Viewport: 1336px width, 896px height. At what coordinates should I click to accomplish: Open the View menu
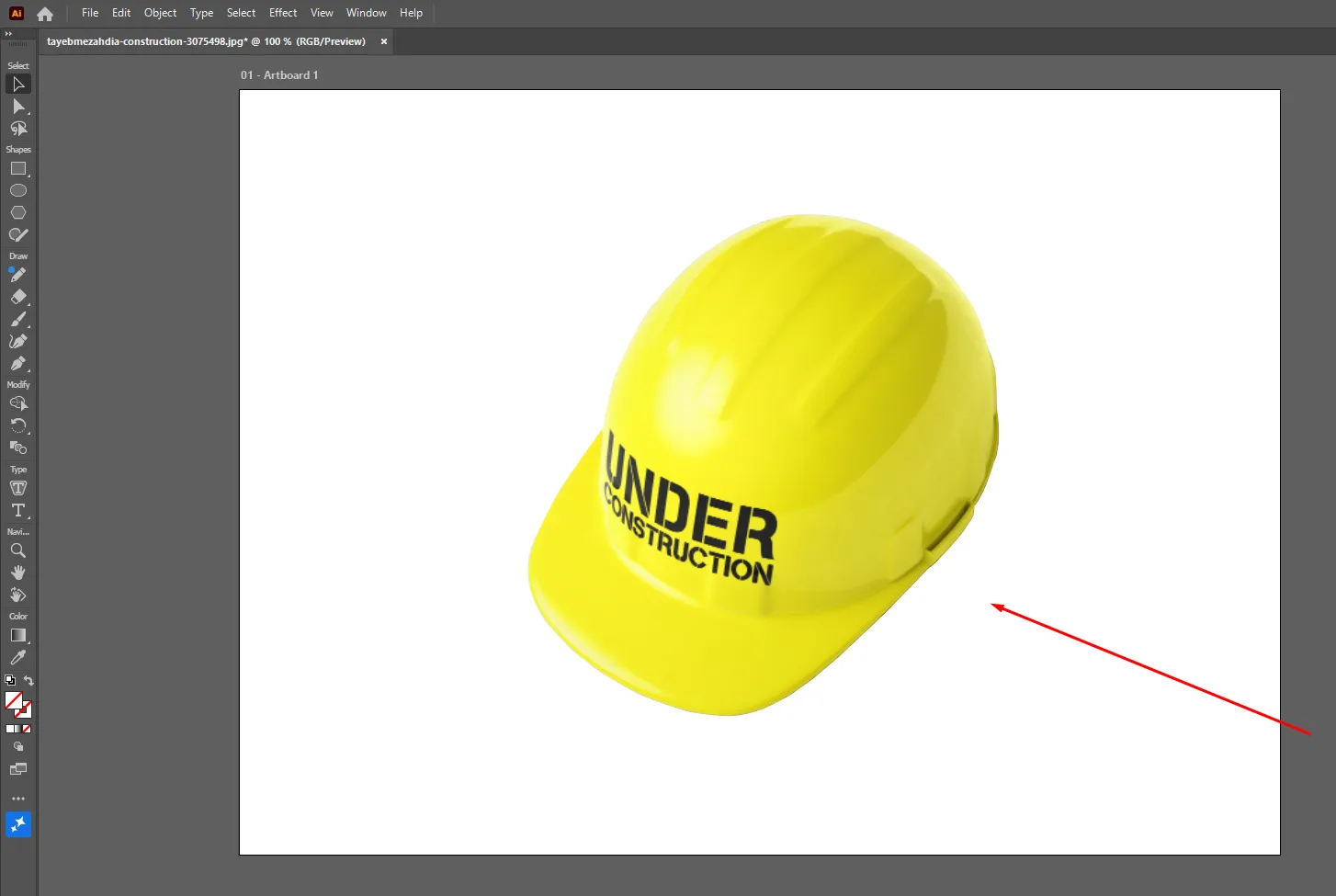coord(321,12)
